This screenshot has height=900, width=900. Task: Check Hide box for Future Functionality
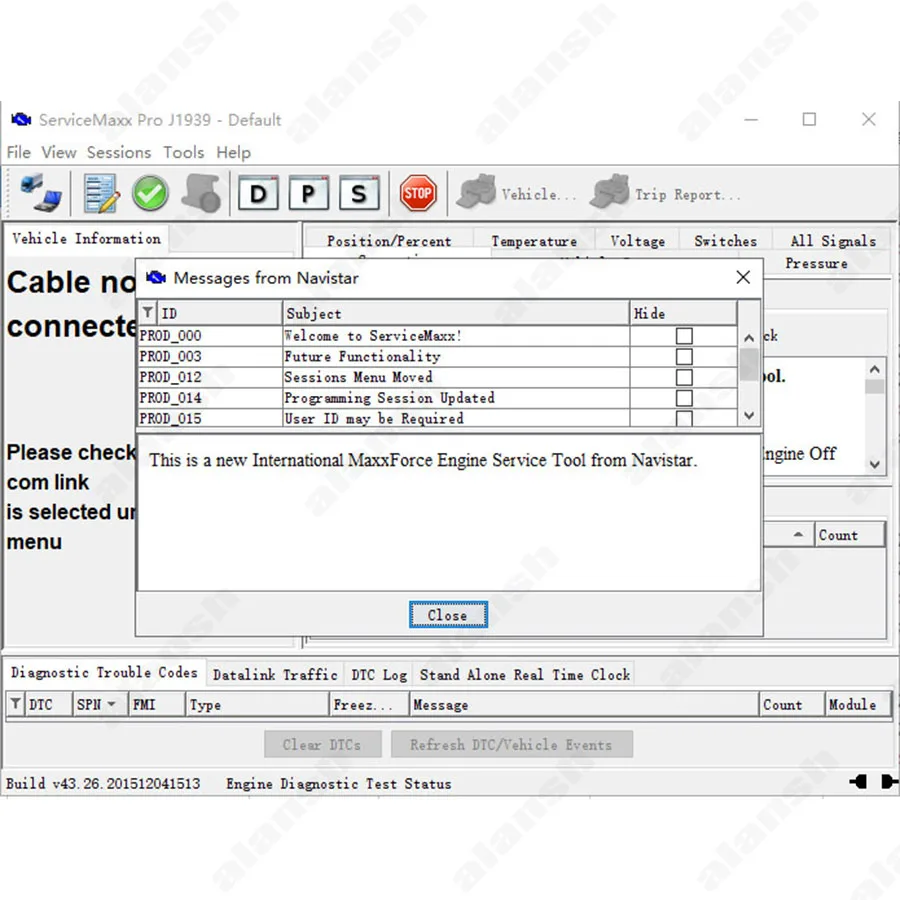point(684,356)
